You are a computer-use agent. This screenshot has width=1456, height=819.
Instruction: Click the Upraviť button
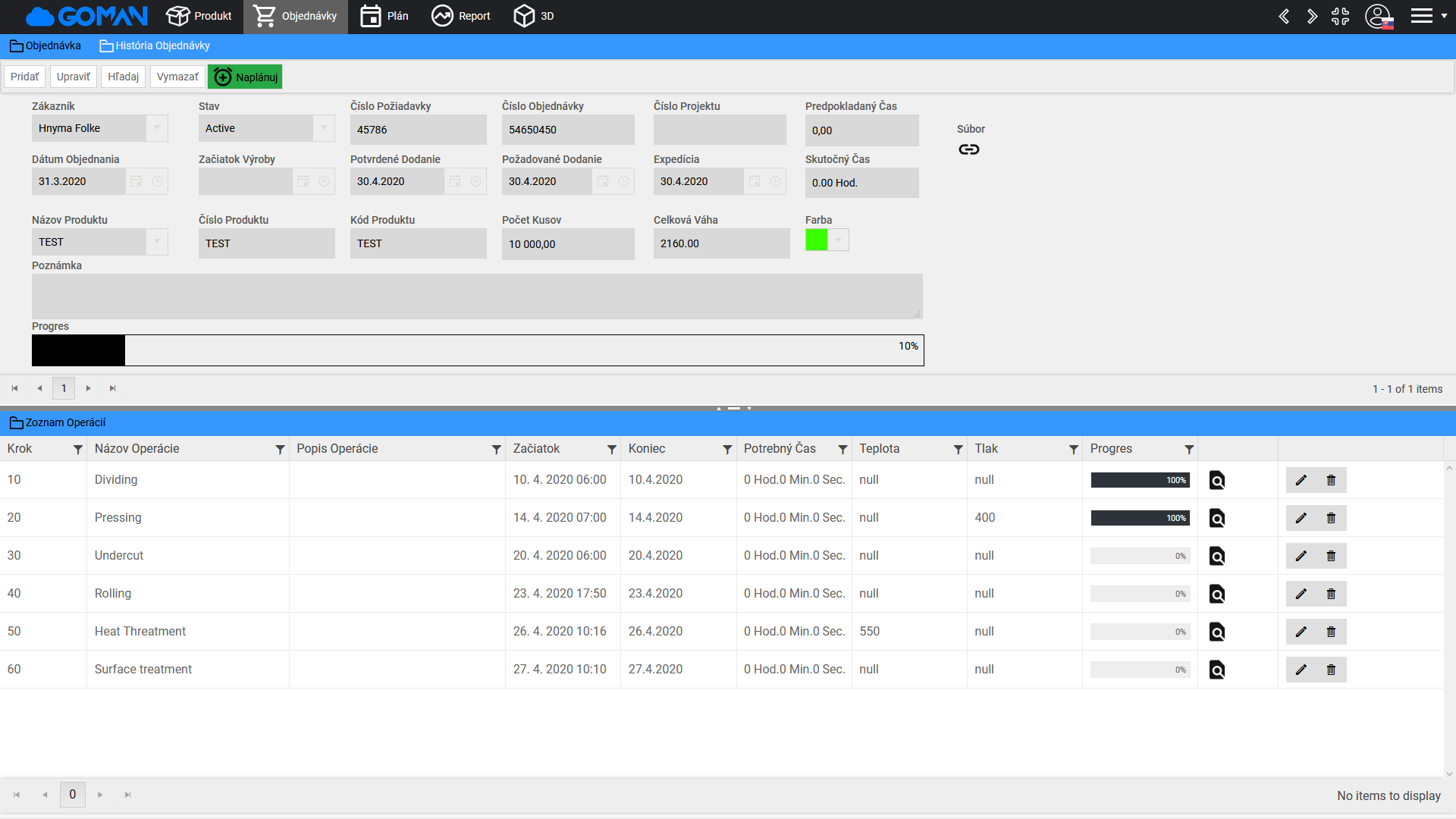73,77
